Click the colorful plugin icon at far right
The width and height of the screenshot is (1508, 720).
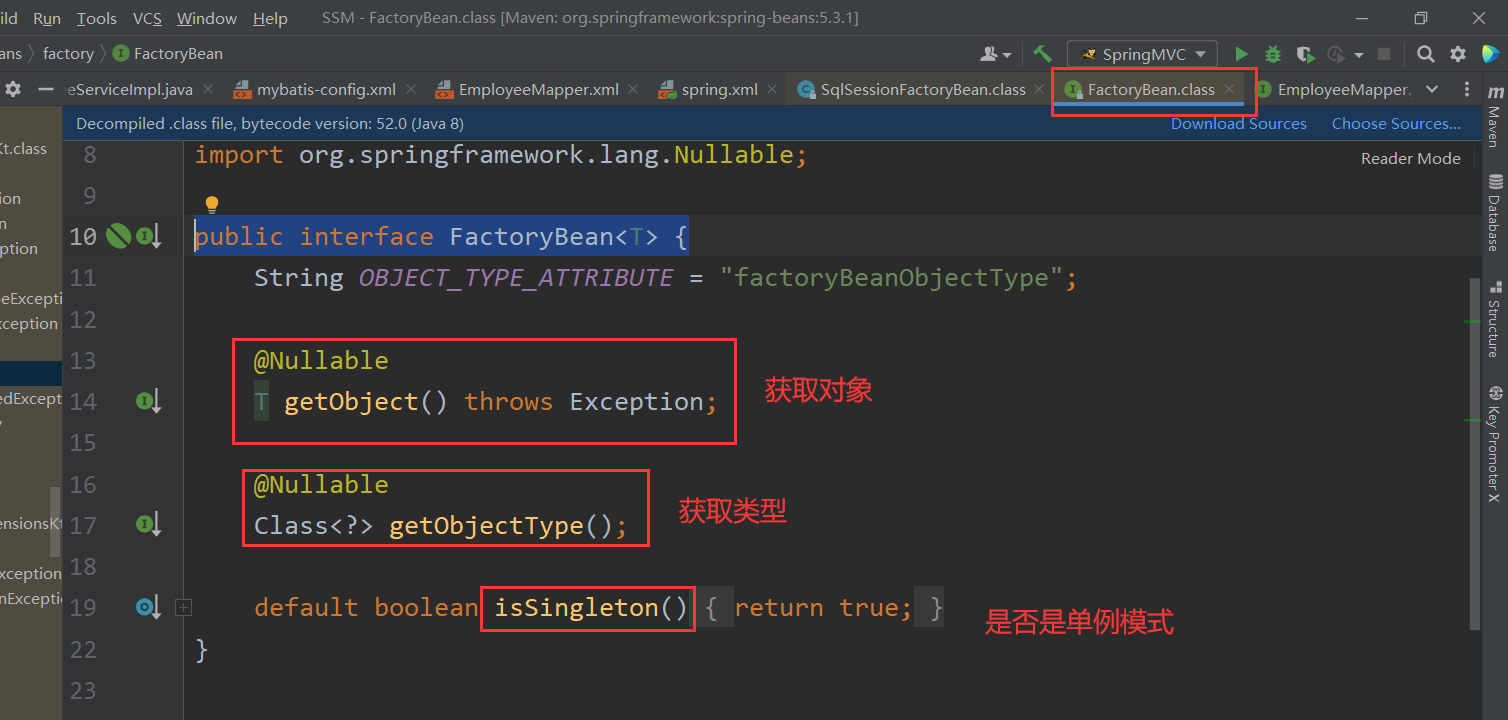(1490, 54)
